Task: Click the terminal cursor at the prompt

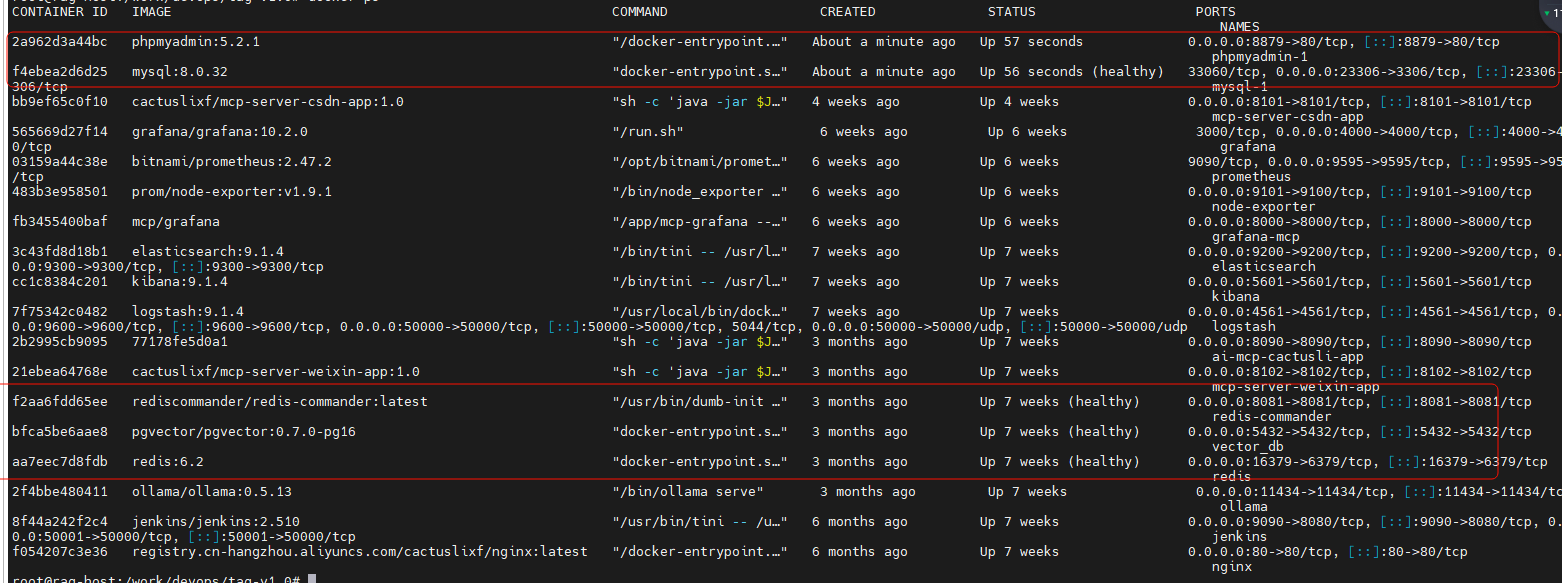Action: [312, 579]
